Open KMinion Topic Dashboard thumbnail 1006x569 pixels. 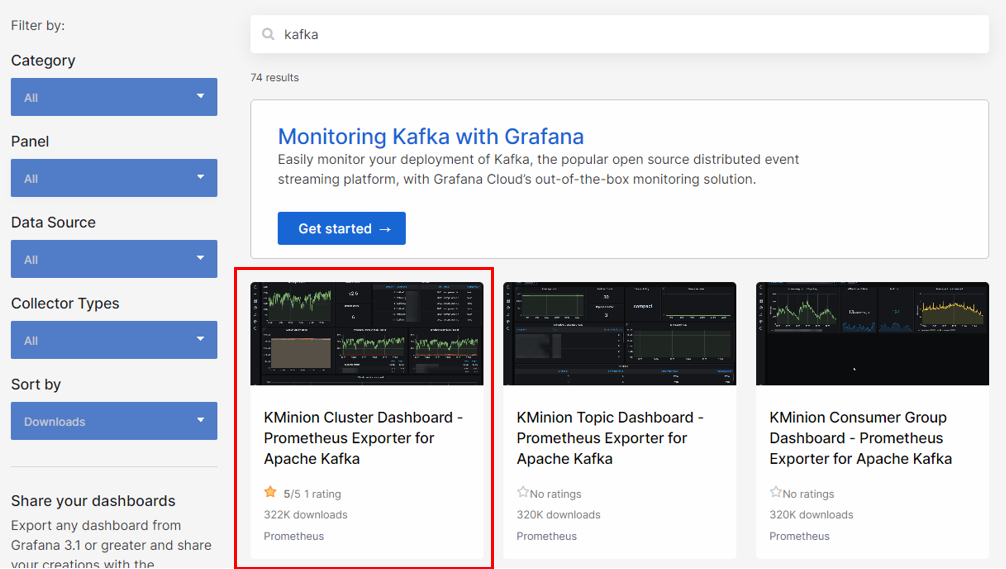619,334
